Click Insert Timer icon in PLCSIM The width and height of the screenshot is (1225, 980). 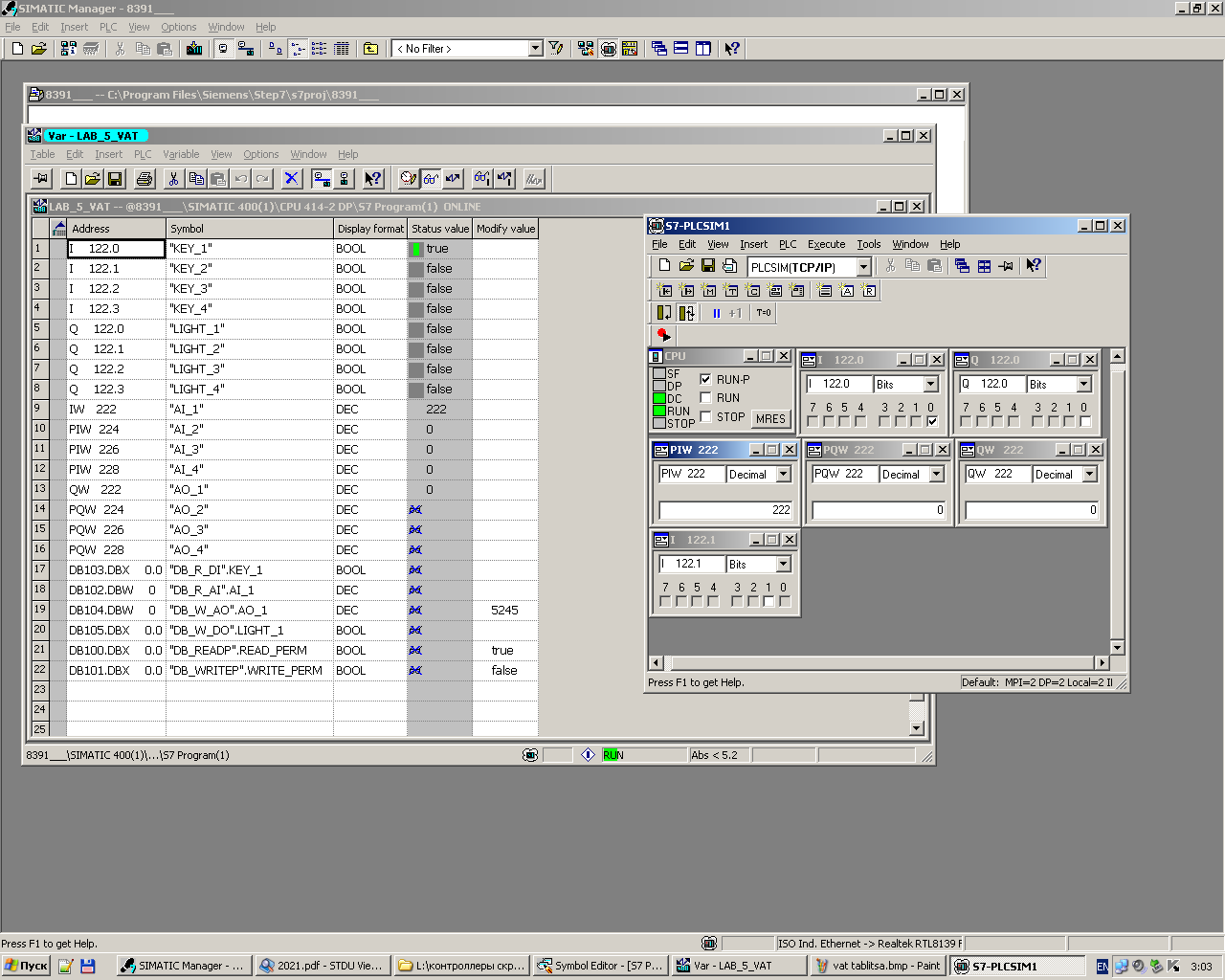point(730,290)
